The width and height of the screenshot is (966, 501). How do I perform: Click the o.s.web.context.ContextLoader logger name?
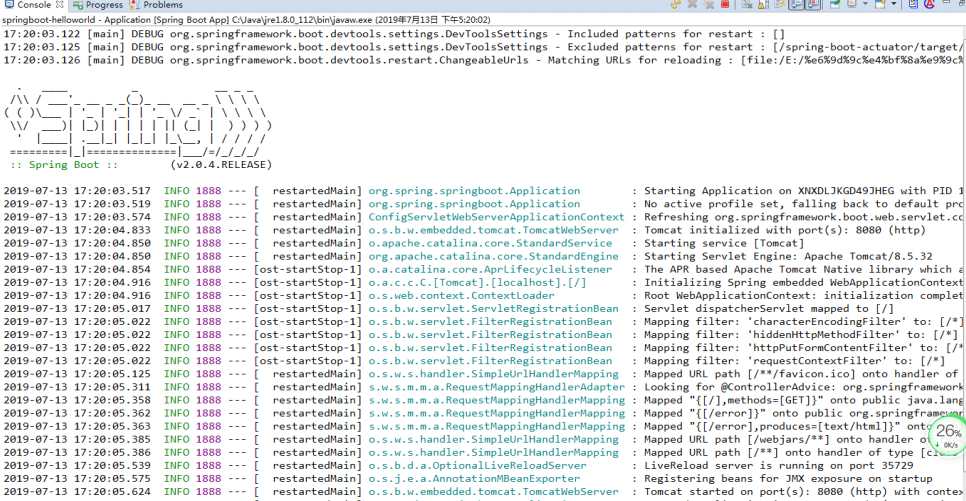[461, 295]
